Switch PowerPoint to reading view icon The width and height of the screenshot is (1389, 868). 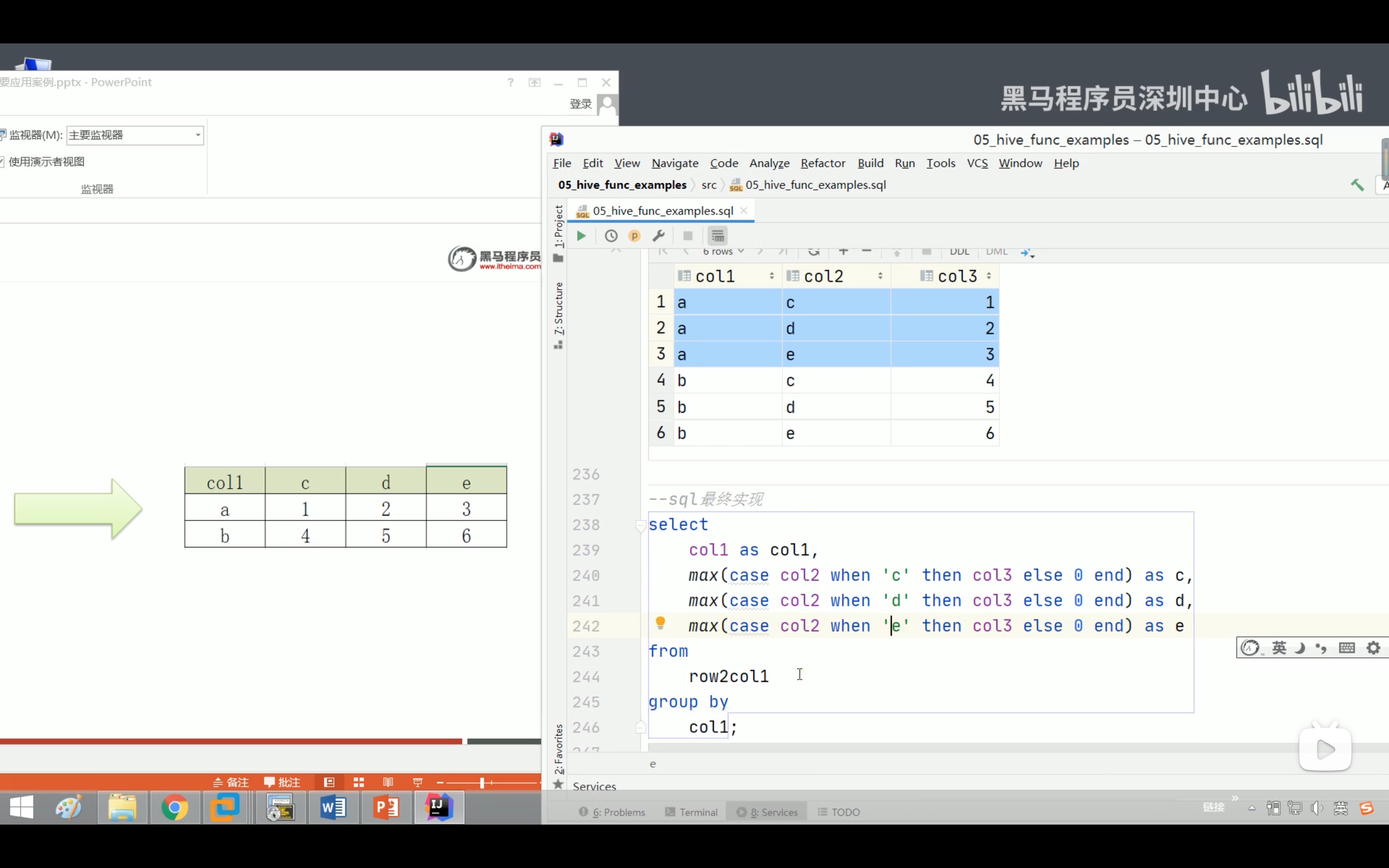click(388, 782)
